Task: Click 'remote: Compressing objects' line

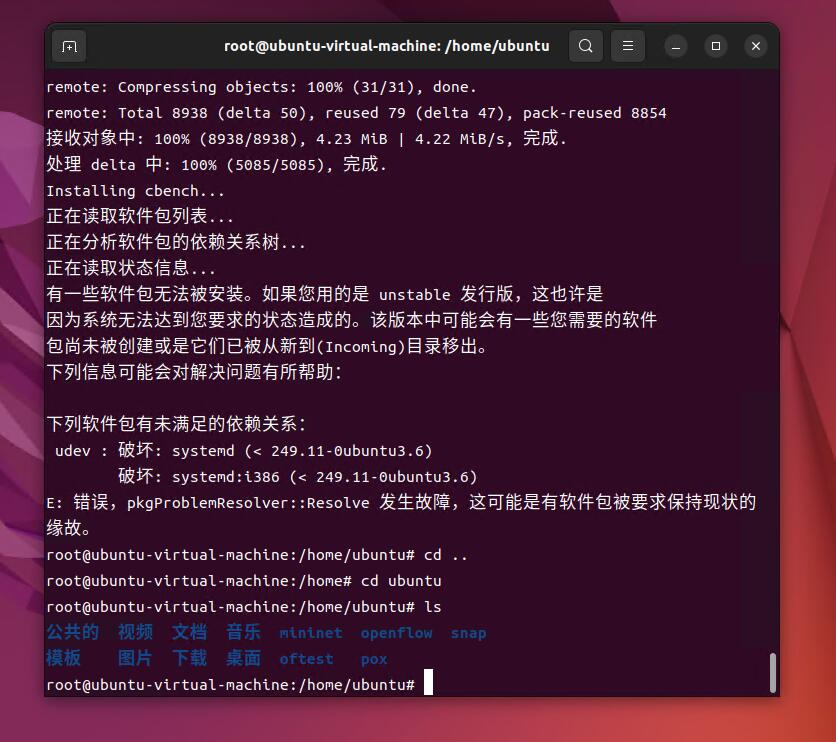Action: pyautogui.click(x=261, y=87)
